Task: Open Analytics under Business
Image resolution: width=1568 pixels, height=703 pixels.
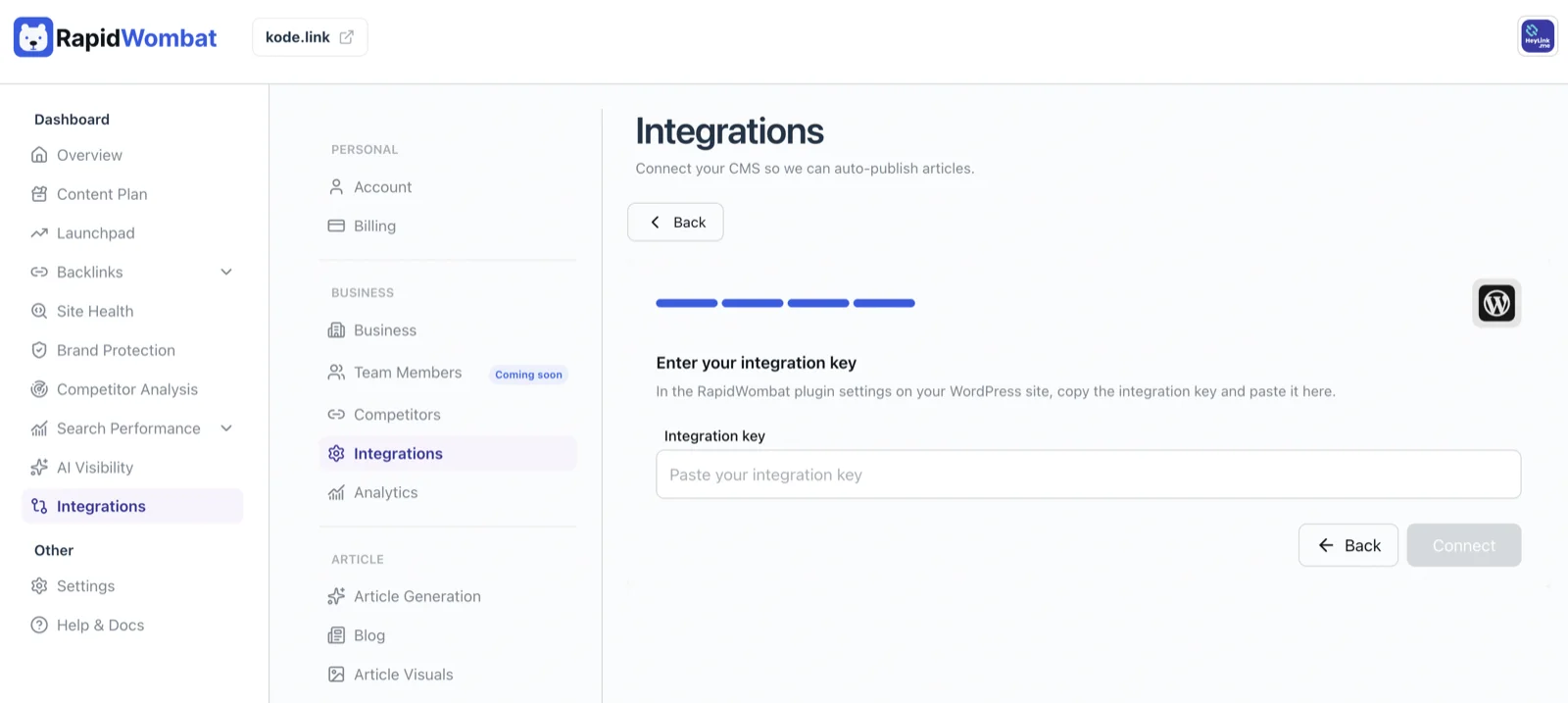Action: (x=385, y=492)
